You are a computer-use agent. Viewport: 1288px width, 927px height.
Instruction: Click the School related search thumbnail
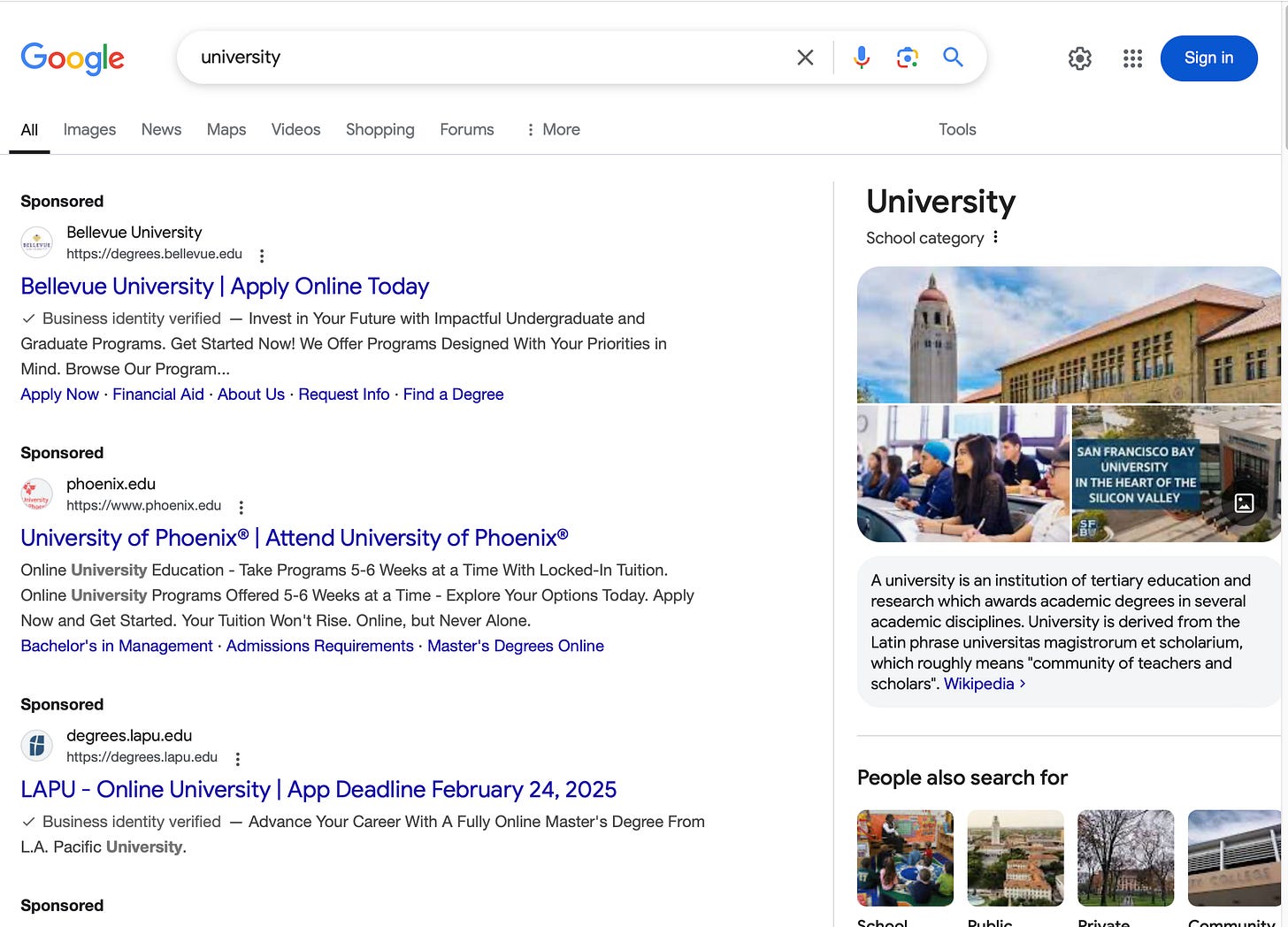point(905,858)
